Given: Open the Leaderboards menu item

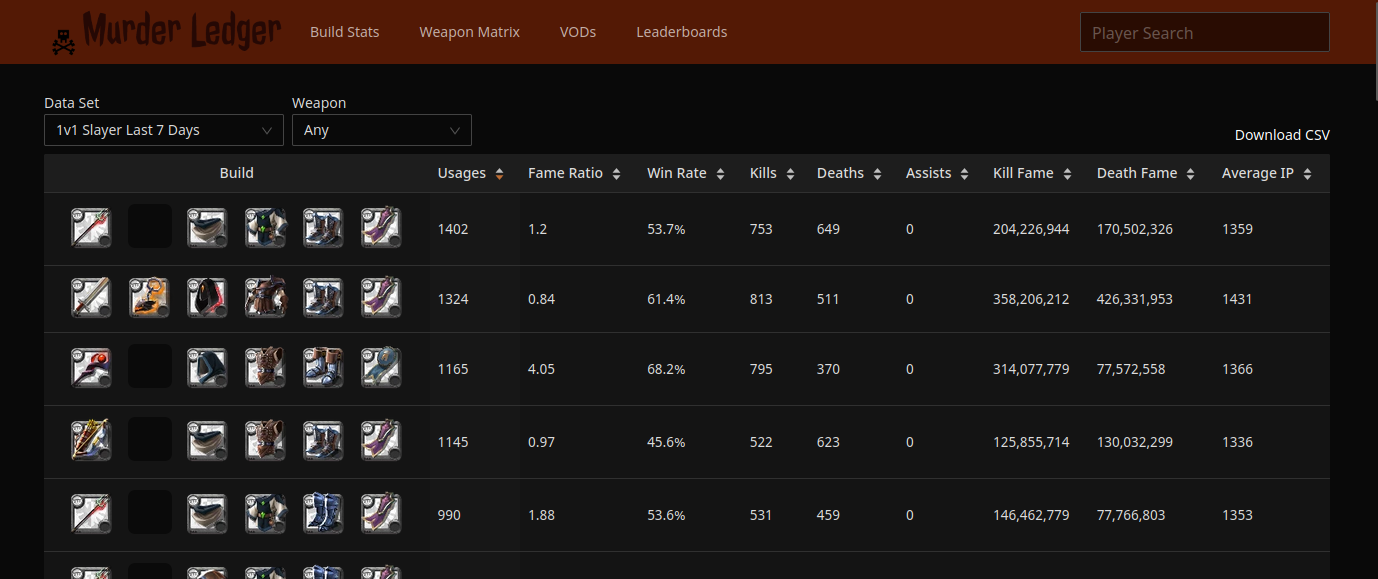Looking at the screenshot, I should 681,32.
